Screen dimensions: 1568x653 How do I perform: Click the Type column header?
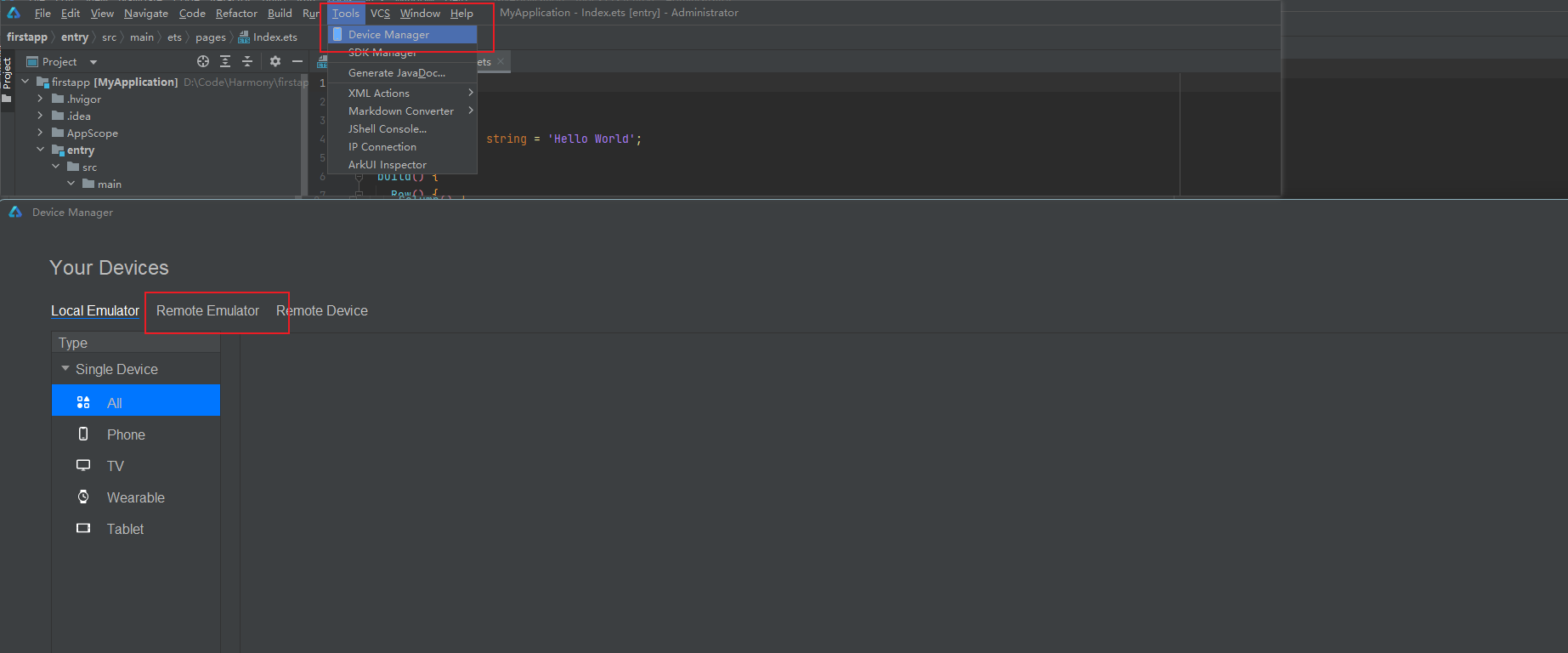(x=136, y=343)
